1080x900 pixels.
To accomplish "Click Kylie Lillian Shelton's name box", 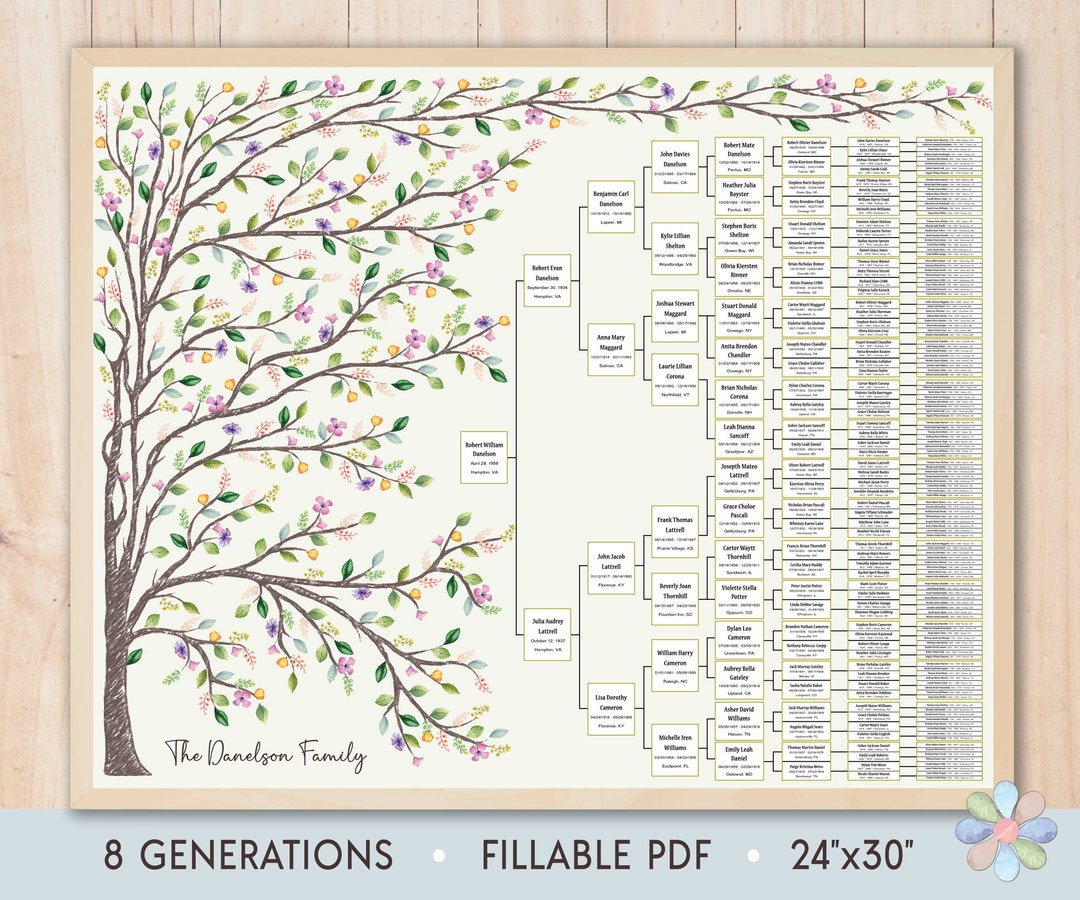I will (675, 249).
